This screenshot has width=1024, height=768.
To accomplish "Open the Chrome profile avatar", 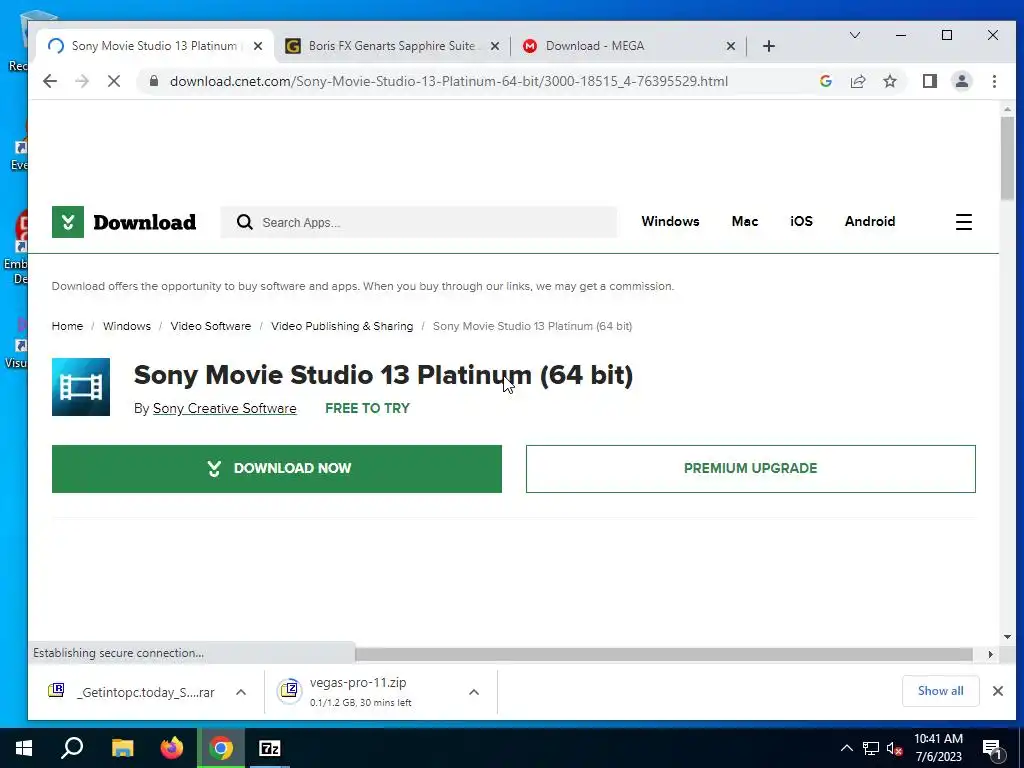I will (x=961, y=81).
